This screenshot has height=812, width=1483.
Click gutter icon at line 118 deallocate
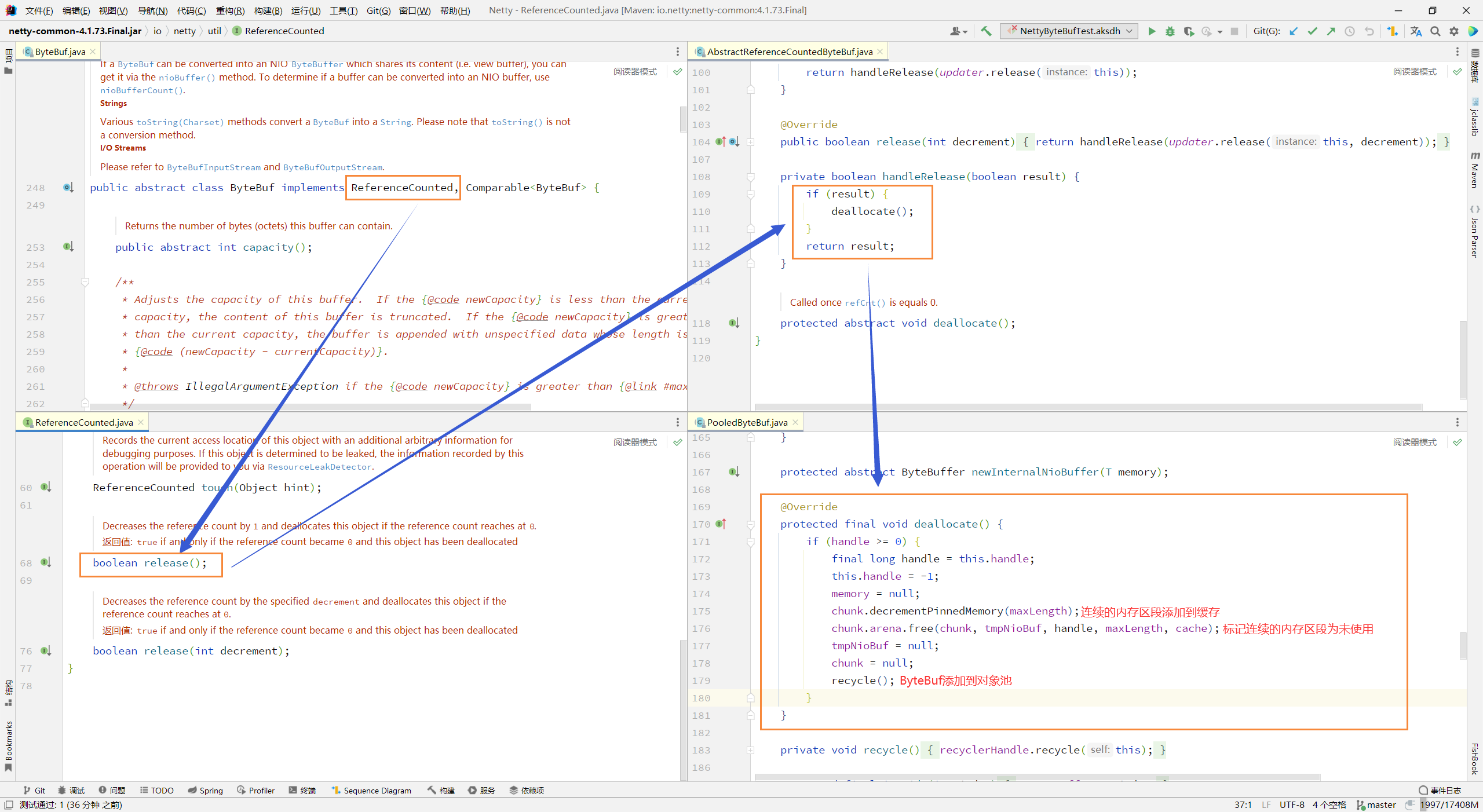click(x=734, y=323)
